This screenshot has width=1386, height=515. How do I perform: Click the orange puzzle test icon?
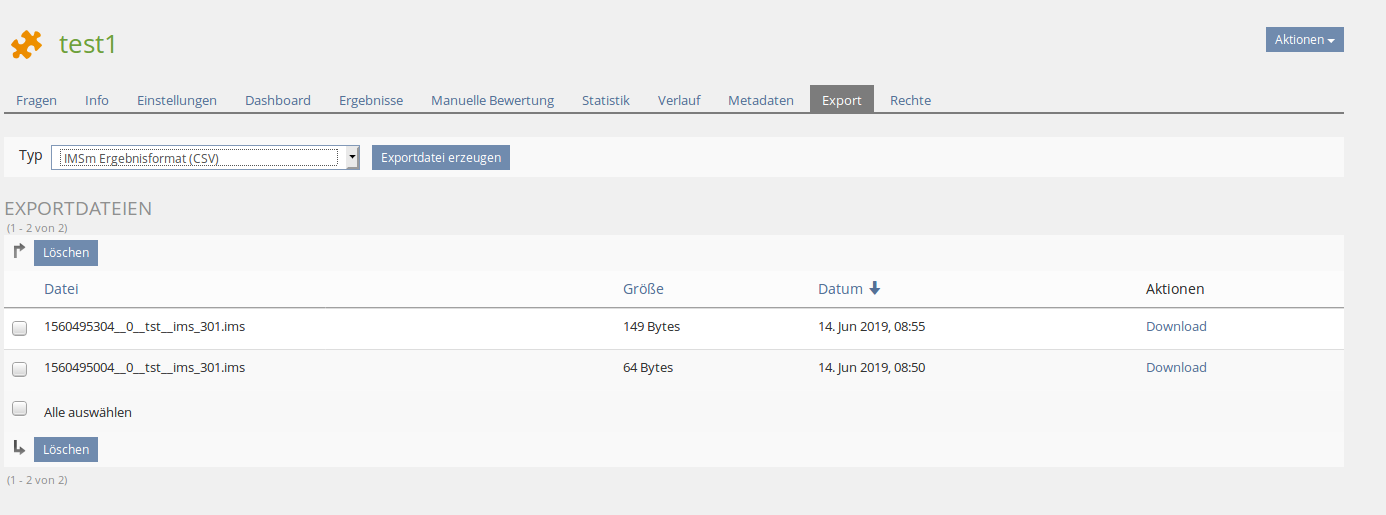[26, 44]
